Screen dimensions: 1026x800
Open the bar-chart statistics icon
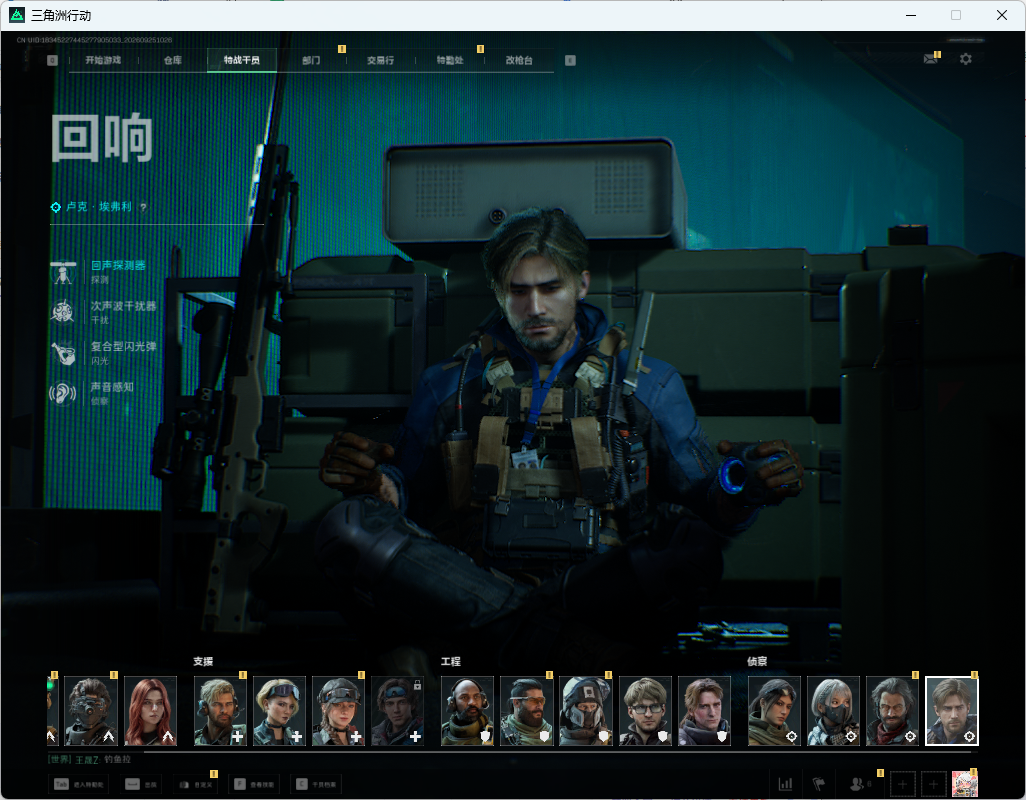point(785,783)
